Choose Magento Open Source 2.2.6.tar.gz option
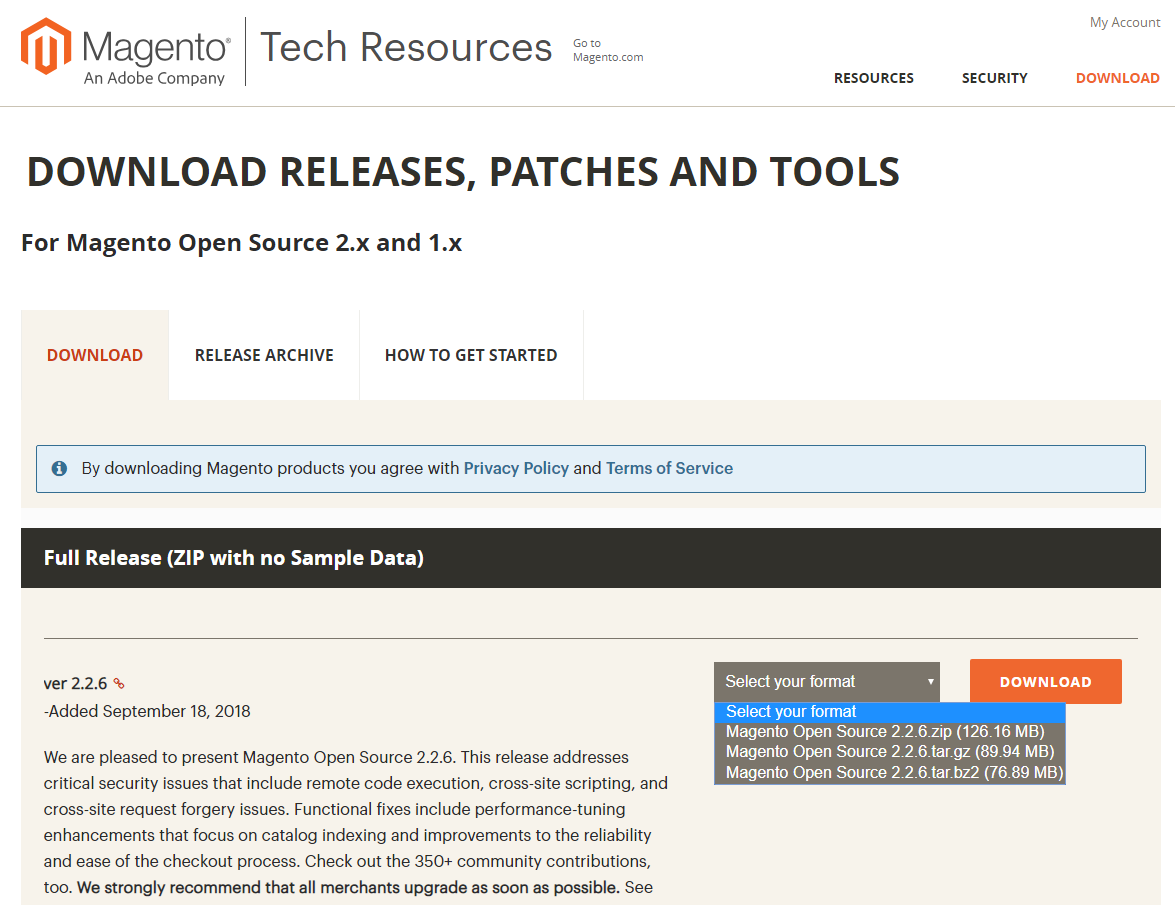1175x905 pixels. coord(889,752)
